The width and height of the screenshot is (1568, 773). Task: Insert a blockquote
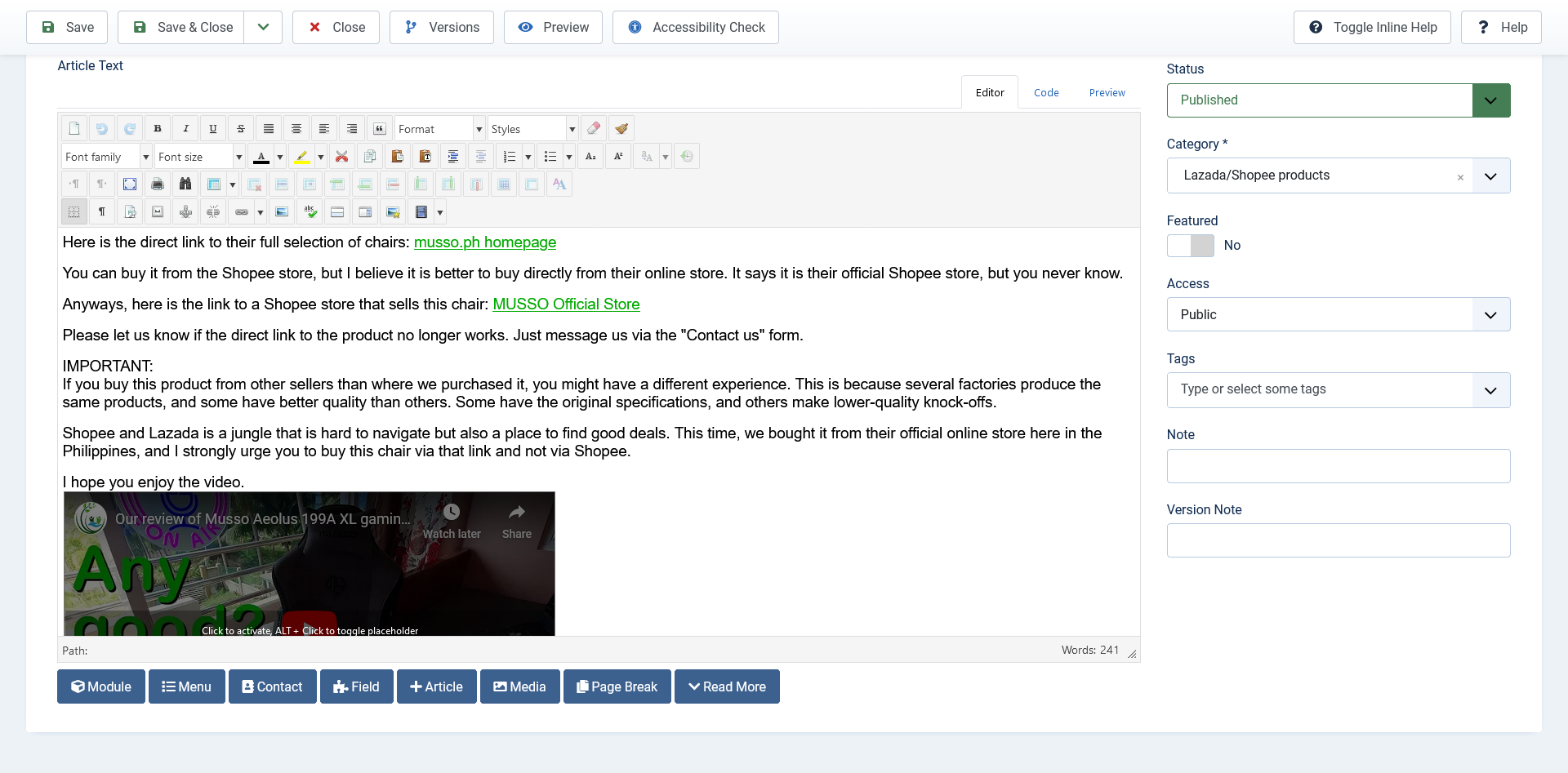click(x=380, y=129)
